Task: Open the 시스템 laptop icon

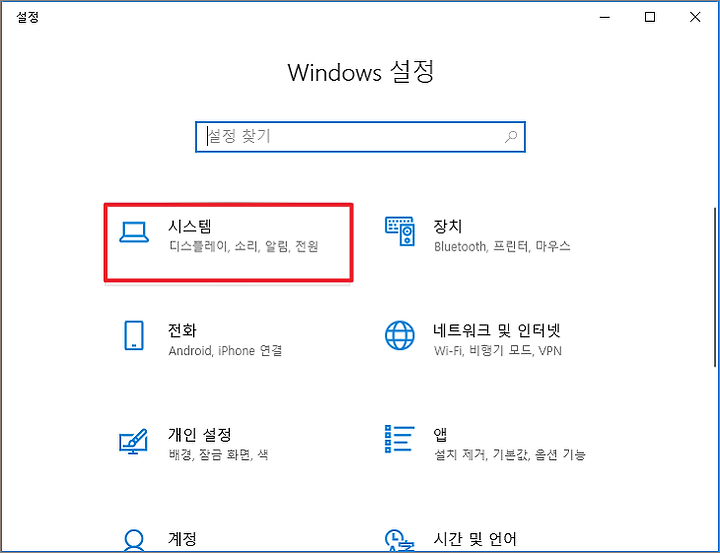Action: tap(134, 232)
